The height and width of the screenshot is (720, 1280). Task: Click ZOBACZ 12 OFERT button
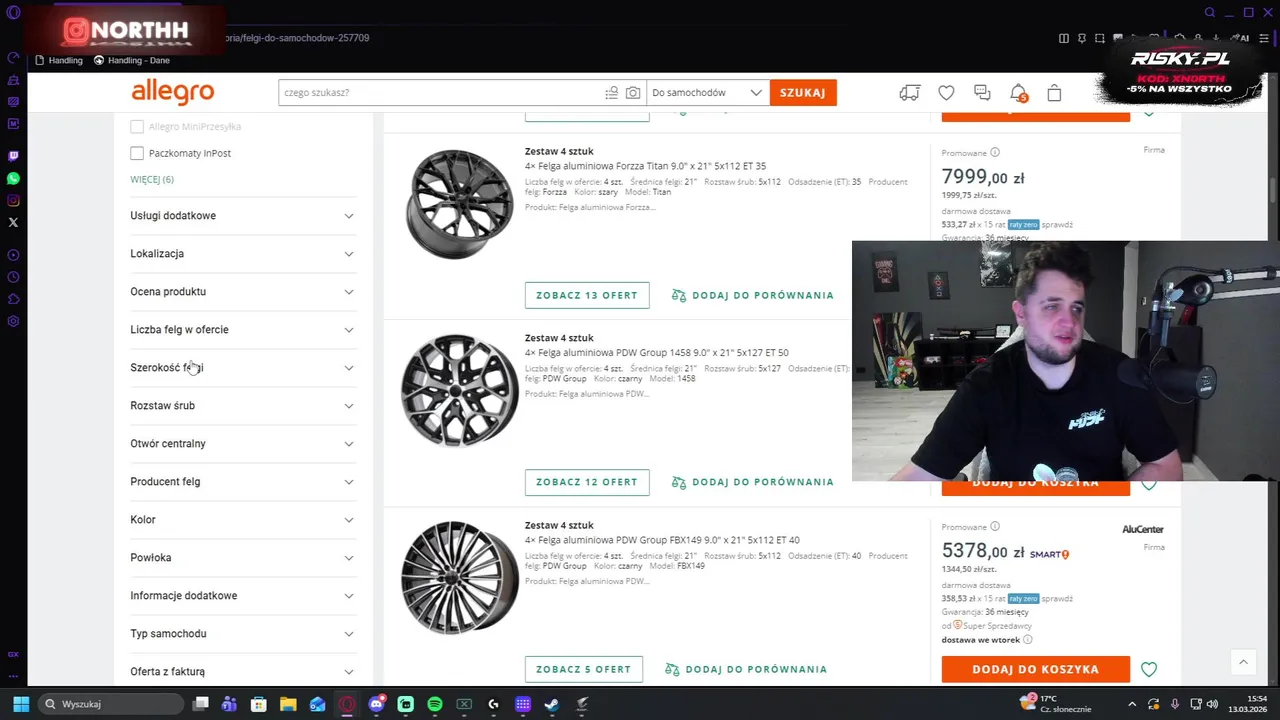click(x=587, y=482)
